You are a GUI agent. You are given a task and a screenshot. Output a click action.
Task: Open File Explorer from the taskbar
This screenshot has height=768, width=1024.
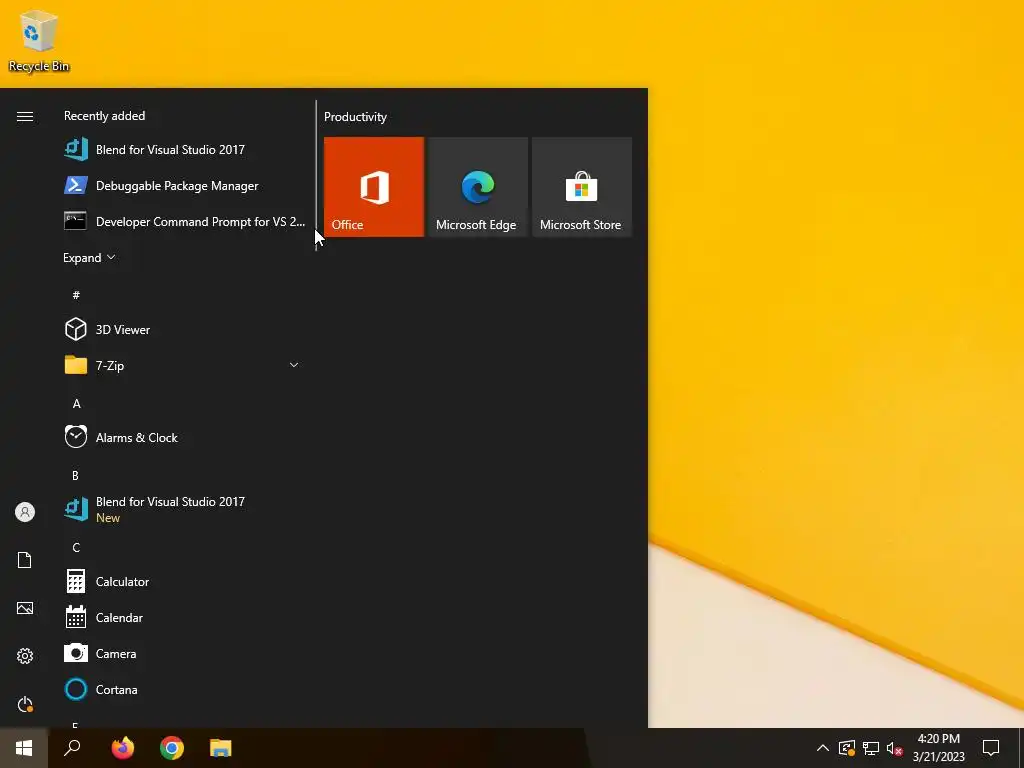point(221,748)
